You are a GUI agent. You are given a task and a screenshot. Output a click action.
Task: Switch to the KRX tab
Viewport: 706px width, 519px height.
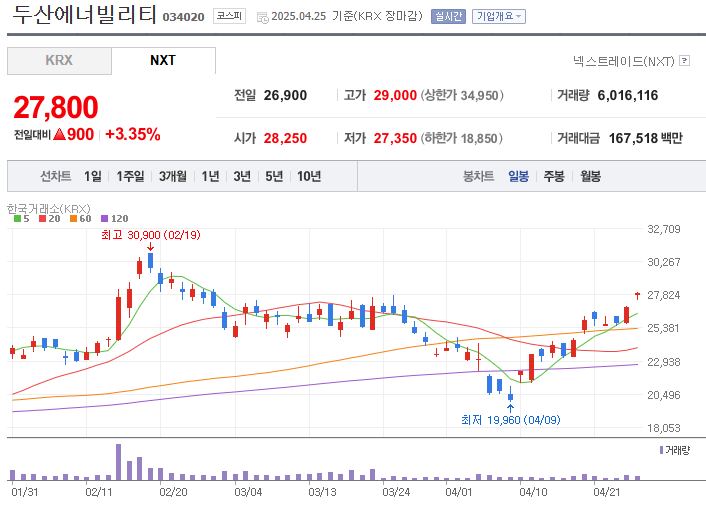click(59, 61)
